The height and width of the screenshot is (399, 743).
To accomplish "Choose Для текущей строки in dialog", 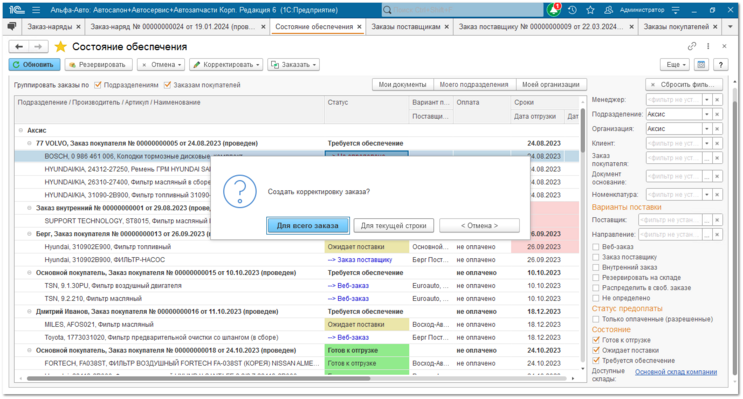I will click(394, 226).
